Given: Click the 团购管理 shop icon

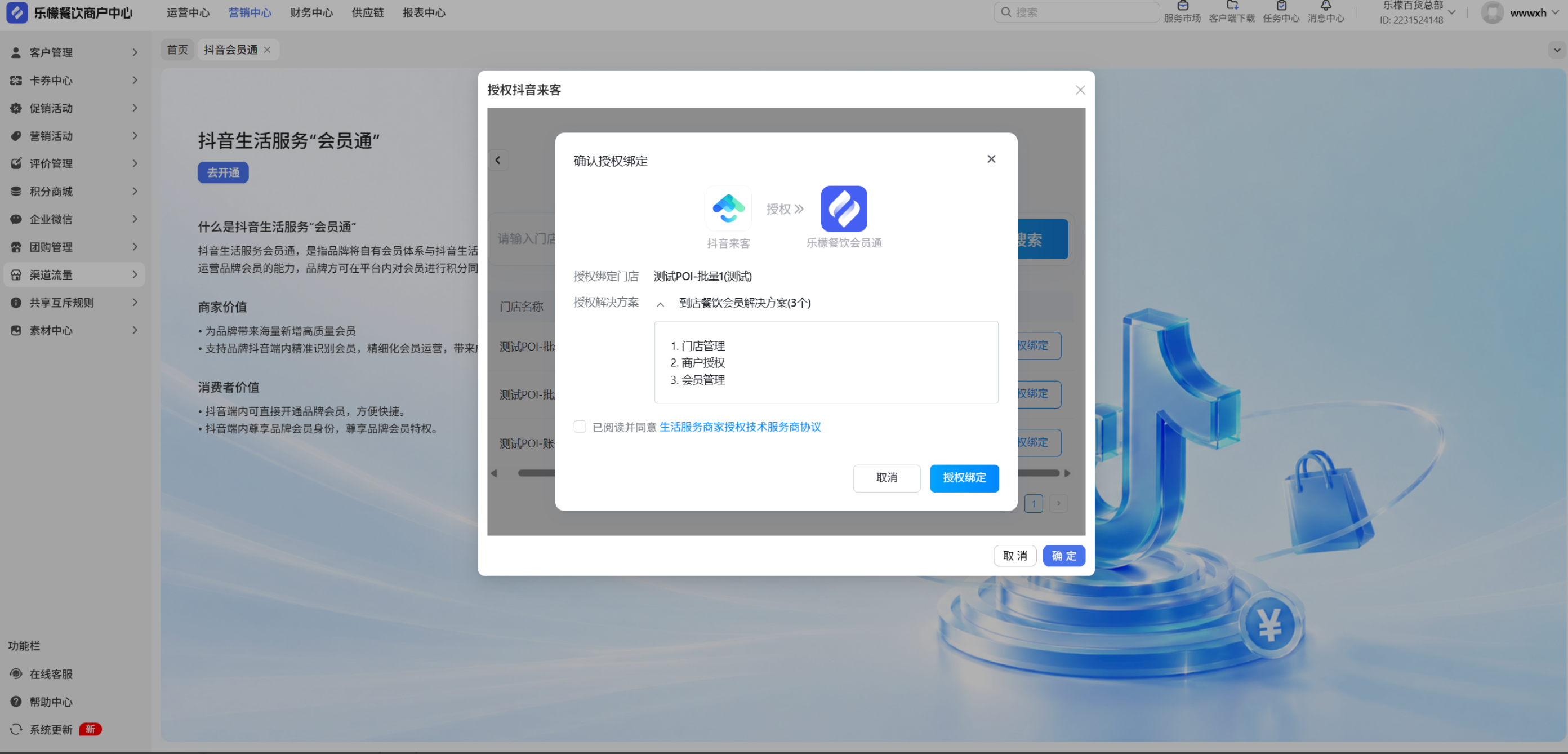Looking at the screenshot, I should click(16, 247).
